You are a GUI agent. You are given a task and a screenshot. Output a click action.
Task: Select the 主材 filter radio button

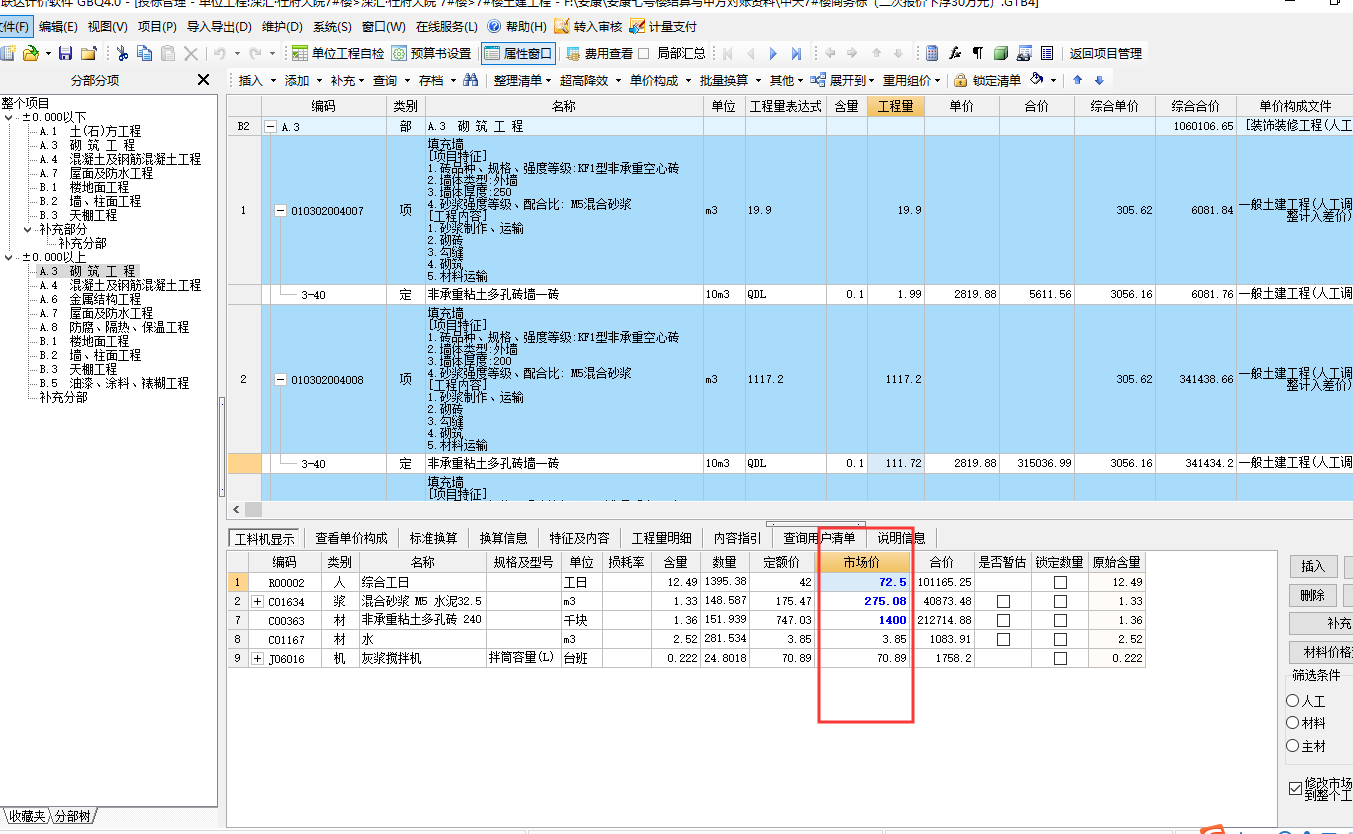tap(1293, 746)
